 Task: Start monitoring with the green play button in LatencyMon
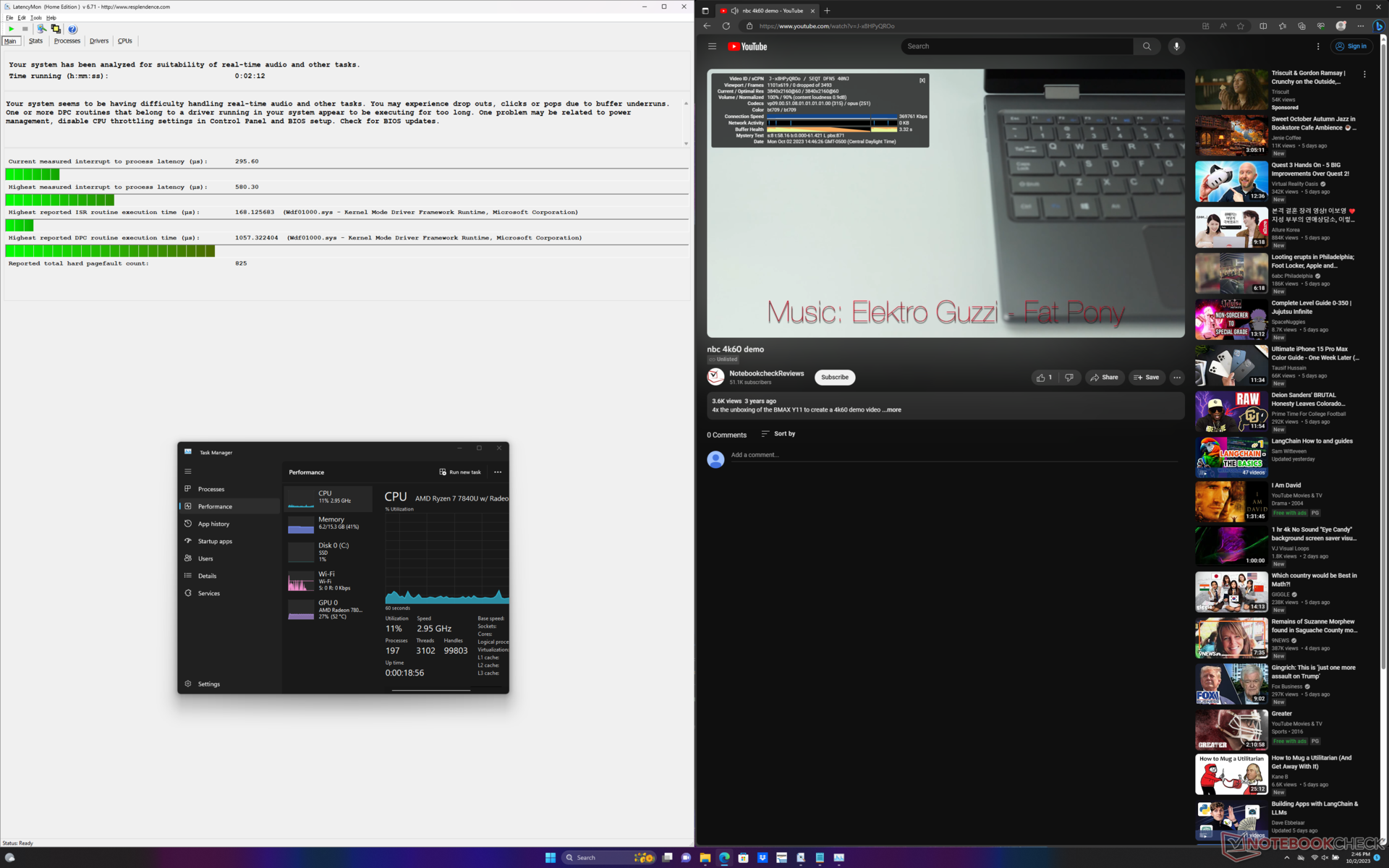(11, 29)
